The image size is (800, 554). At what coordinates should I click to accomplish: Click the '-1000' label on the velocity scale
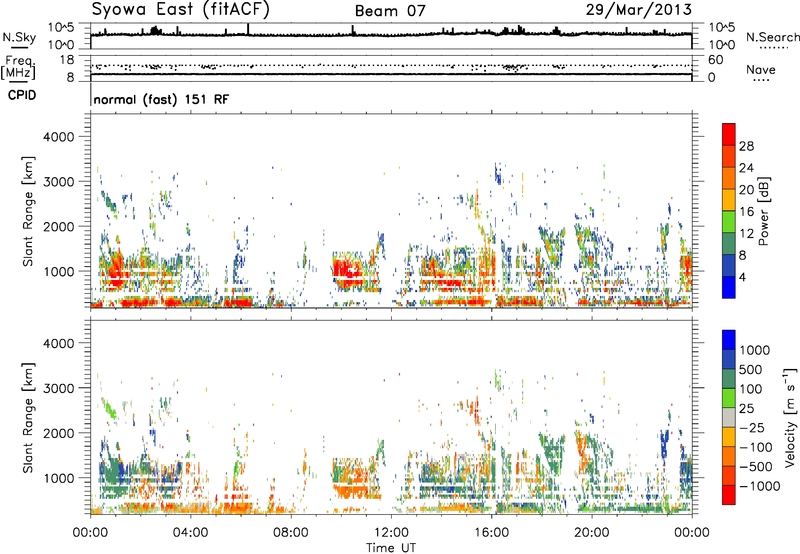tap(759, 486)
